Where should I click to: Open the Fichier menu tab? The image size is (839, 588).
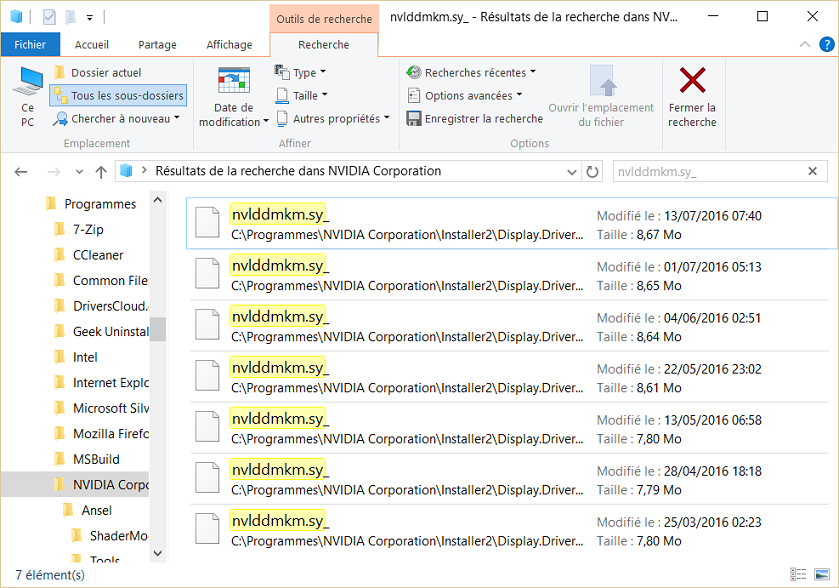click(30, 45)
